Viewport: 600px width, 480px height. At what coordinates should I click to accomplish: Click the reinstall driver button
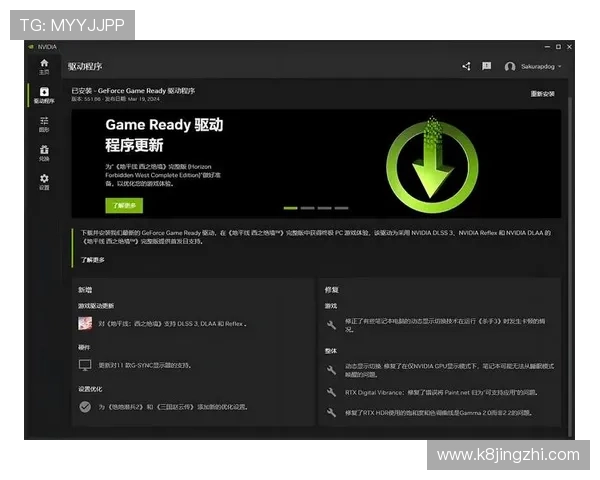pyautogui.click(x=542, y=94)
